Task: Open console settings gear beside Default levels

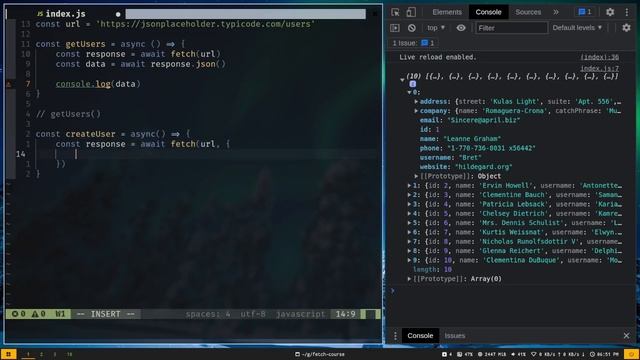Action: click(626, 28)
